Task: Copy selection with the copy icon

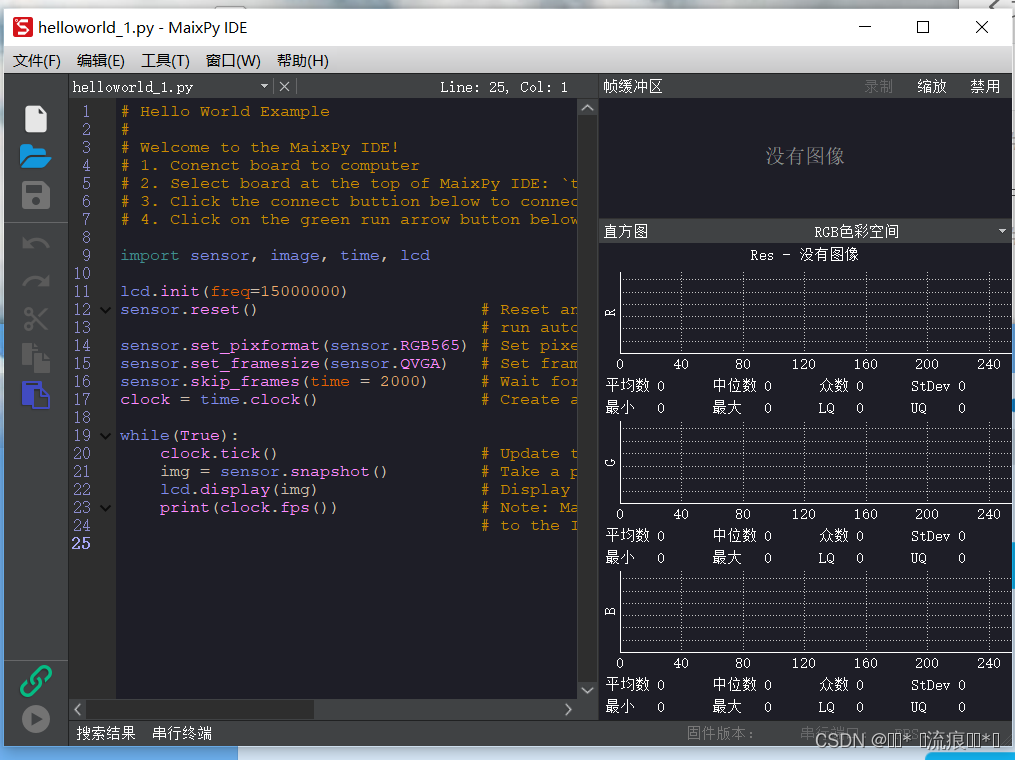Action: click(x=36, y=357)
